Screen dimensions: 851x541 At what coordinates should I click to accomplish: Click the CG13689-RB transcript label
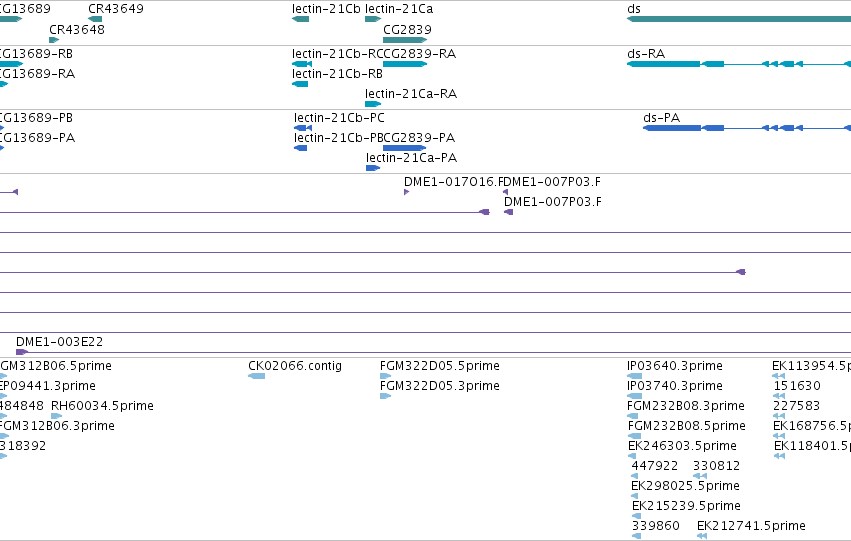tap(36, 54)
